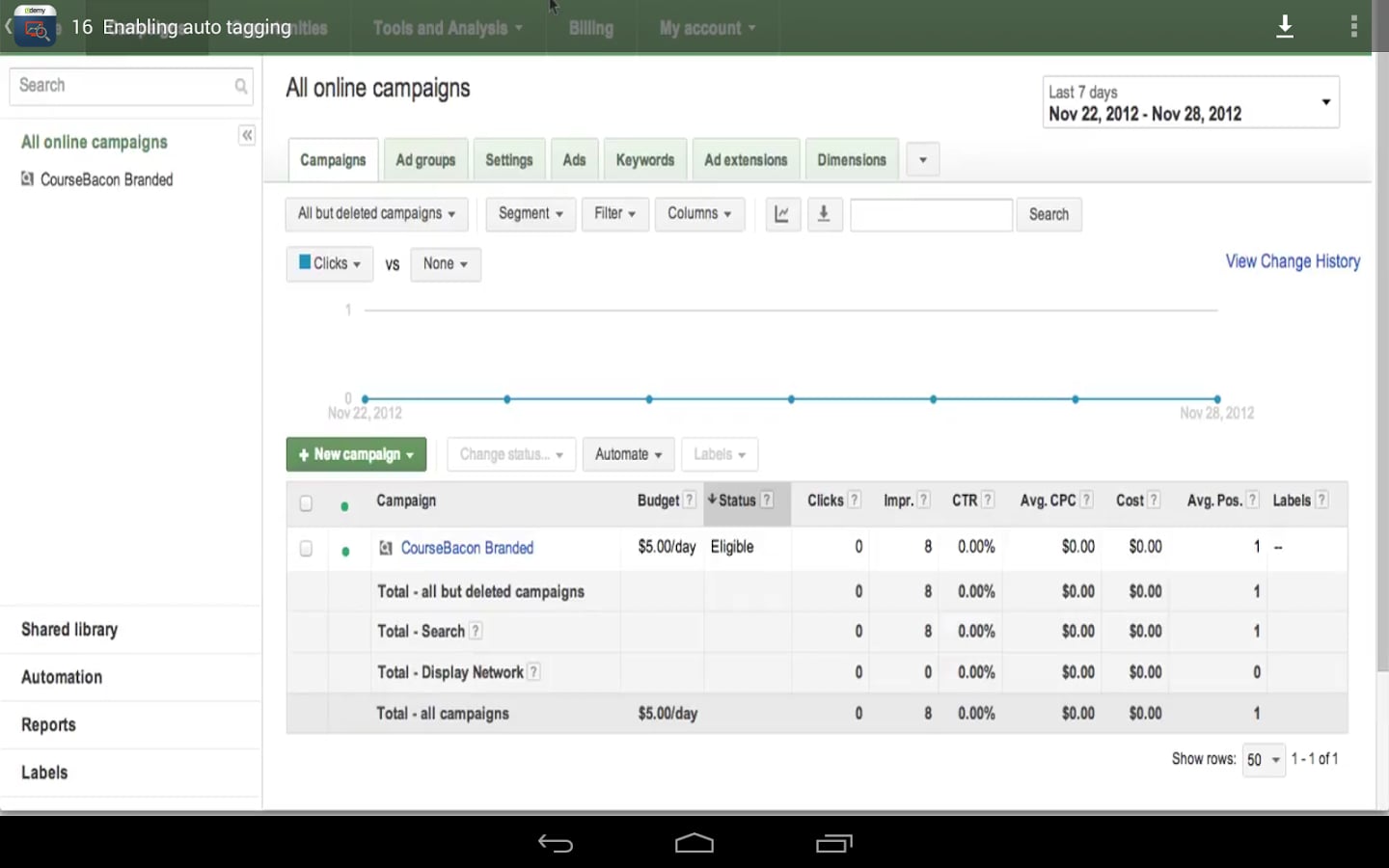This screenshot has width=1389, height=868.
Task: Switch to the Ads tab
Action: coord(574,160)
